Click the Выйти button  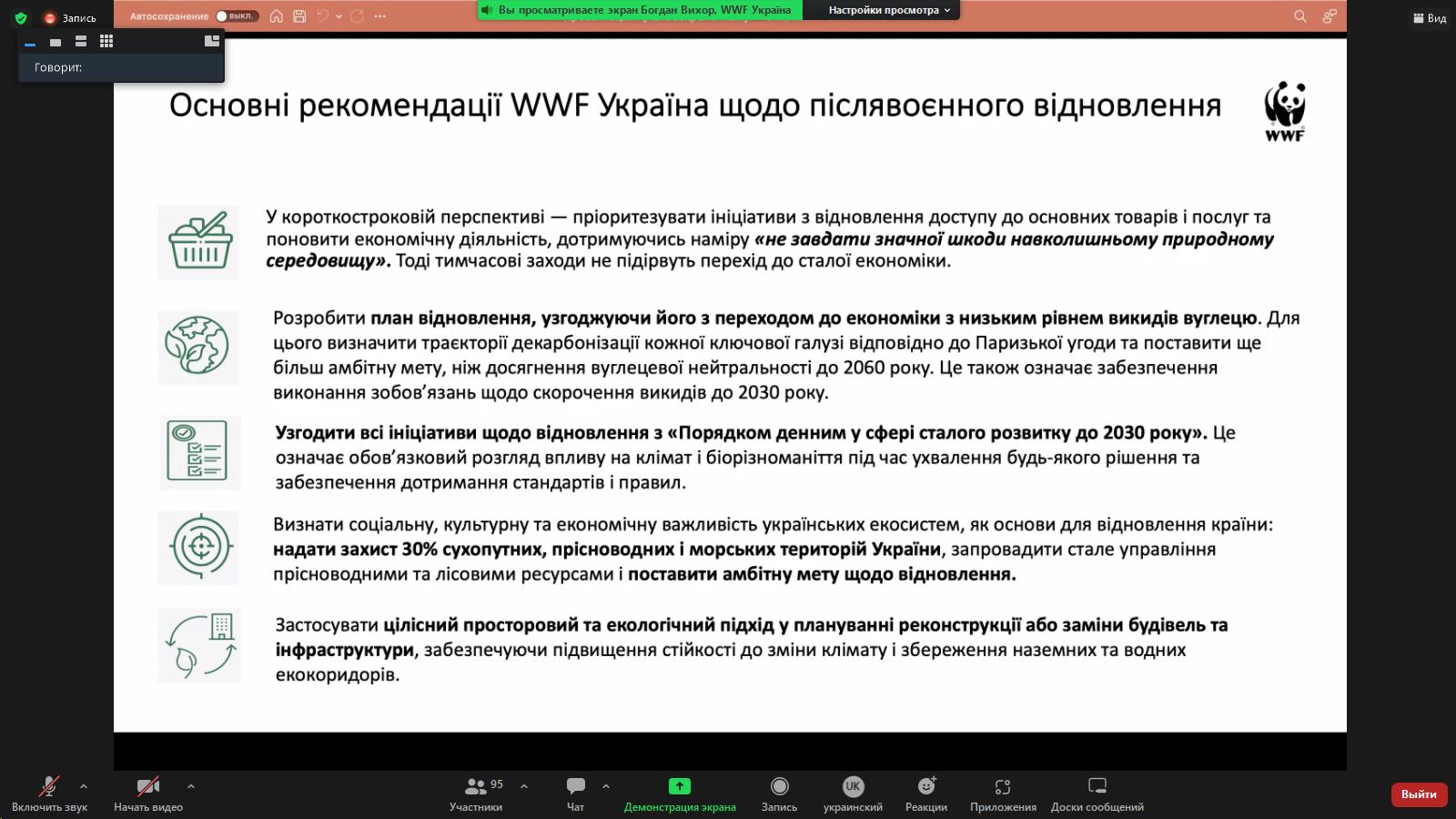[x=1419, y=794]
